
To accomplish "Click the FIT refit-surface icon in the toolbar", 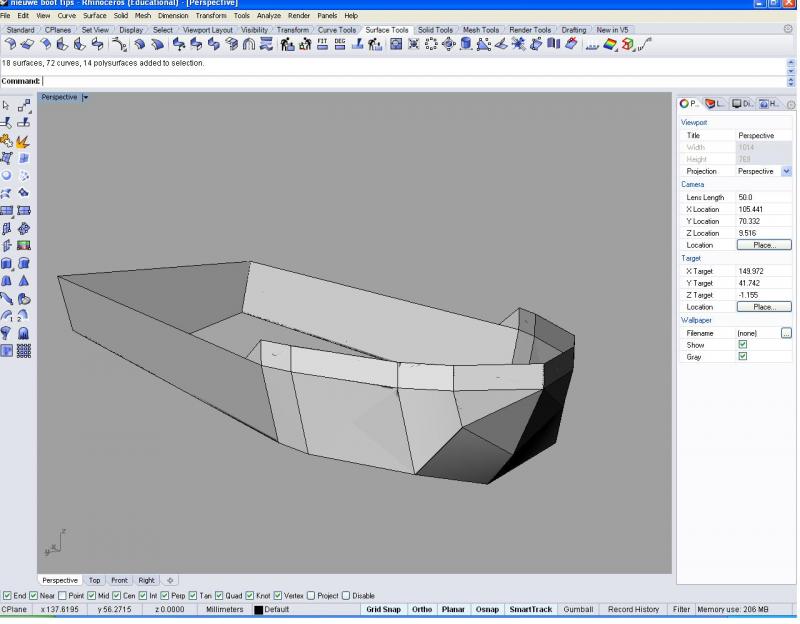I will point(322,45).
